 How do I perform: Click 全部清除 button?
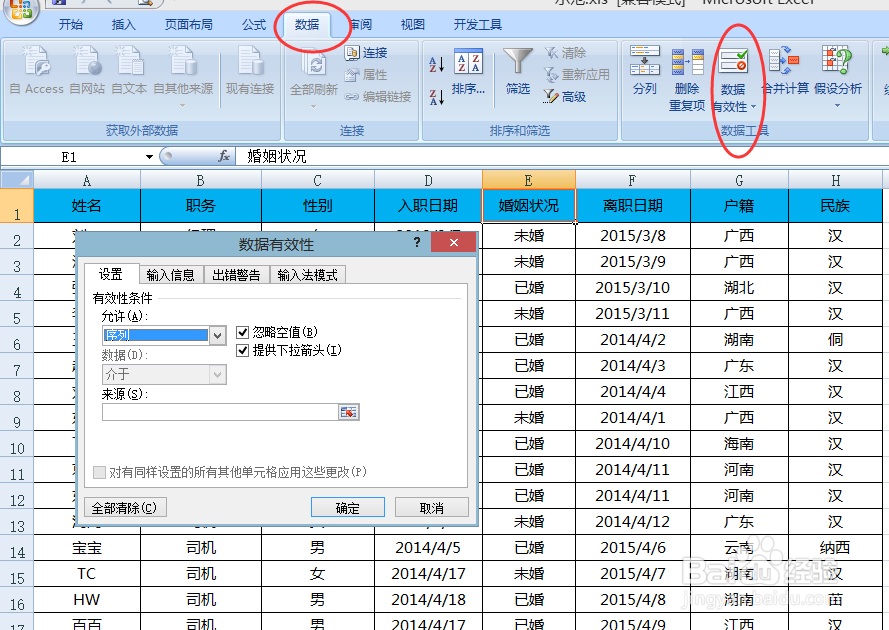coord(125,508)
